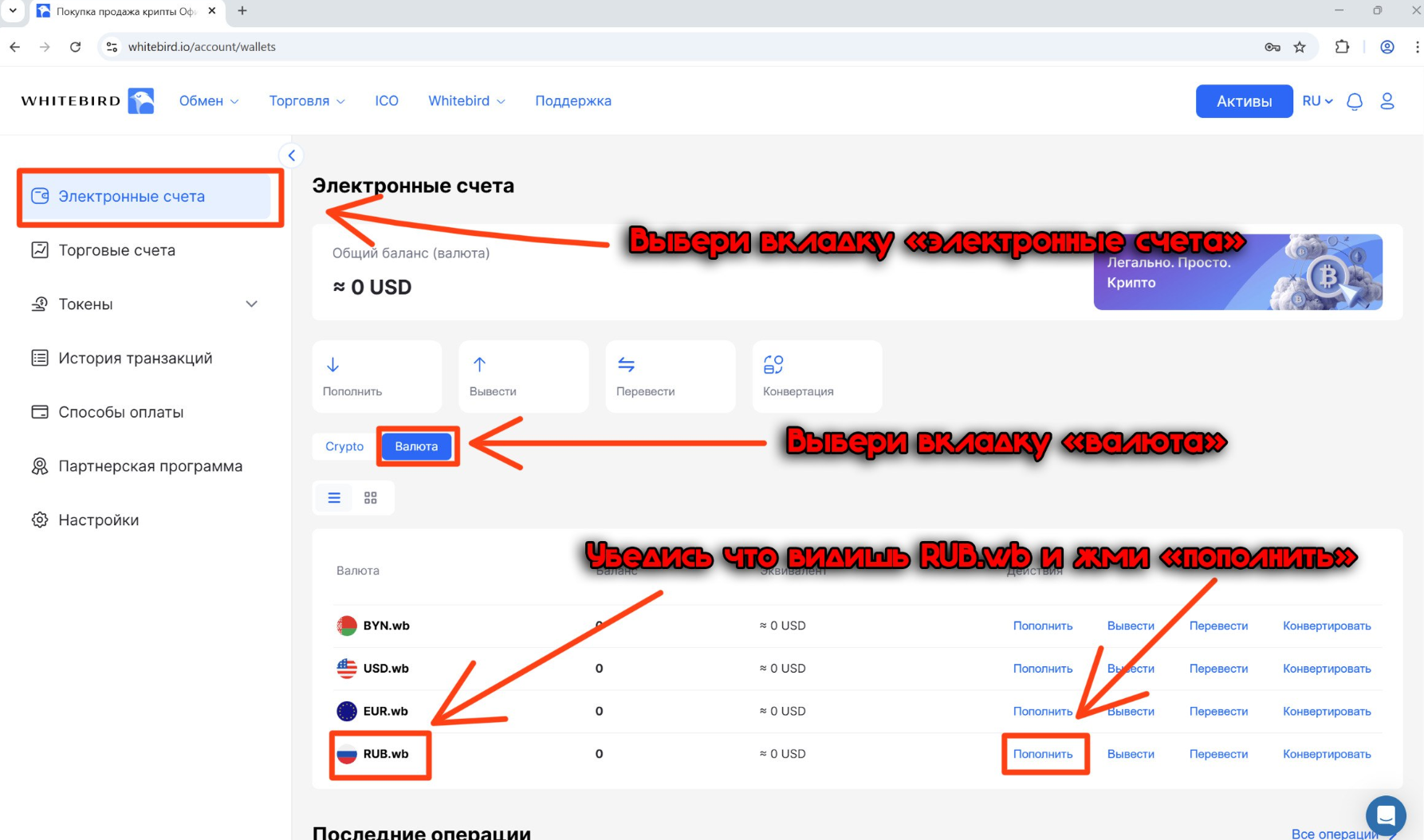The height and width of the screenshot is (840, 1424).
Task: Click the Whitebird logo
Action: click(88, 101)
